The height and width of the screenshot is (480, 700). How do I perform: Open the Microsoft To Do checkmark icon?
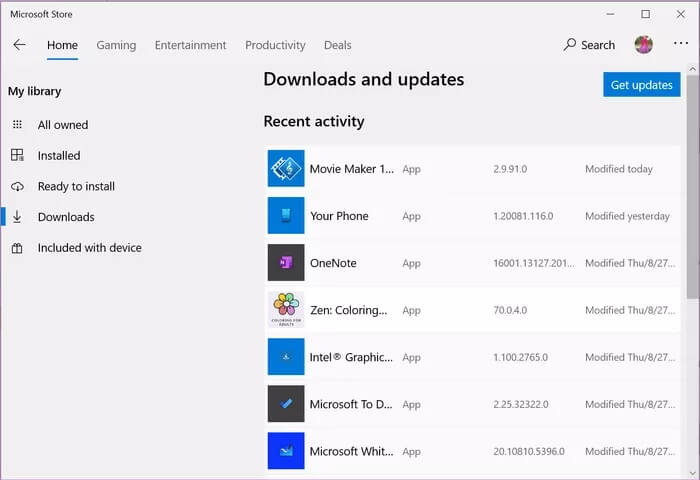(286, 404)
